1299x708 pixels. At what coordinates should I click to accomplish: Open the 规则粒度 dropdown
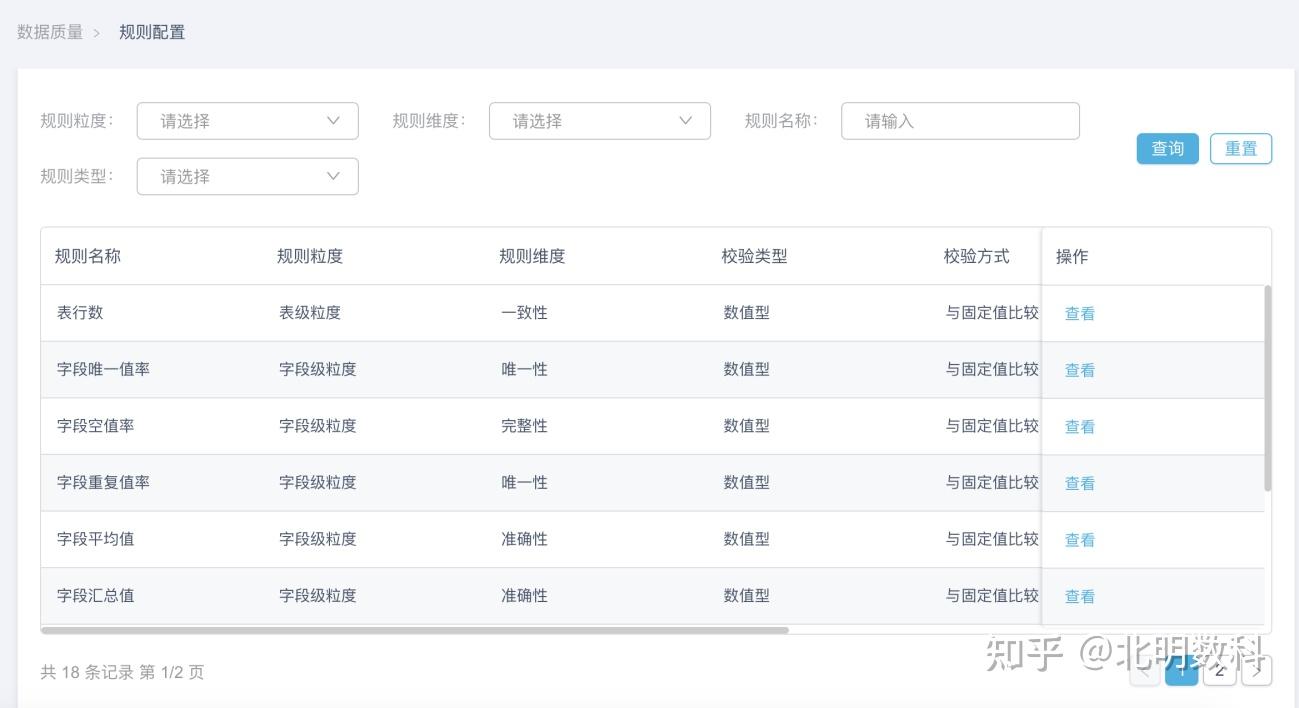[247, 121]
